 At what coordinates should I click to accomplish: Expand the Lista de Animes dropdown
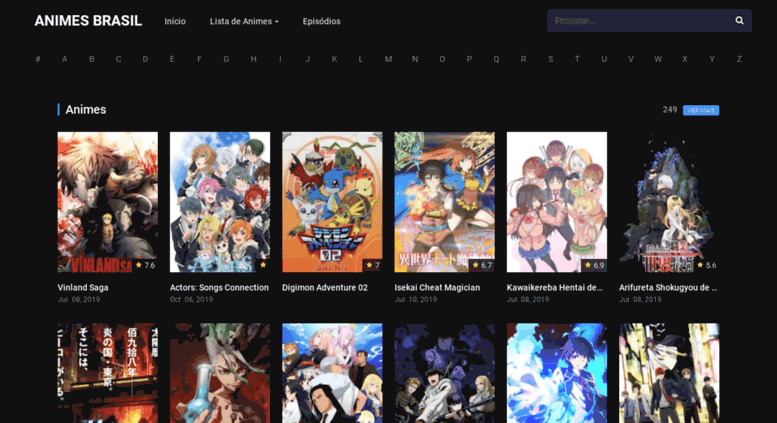click(244, 21)
